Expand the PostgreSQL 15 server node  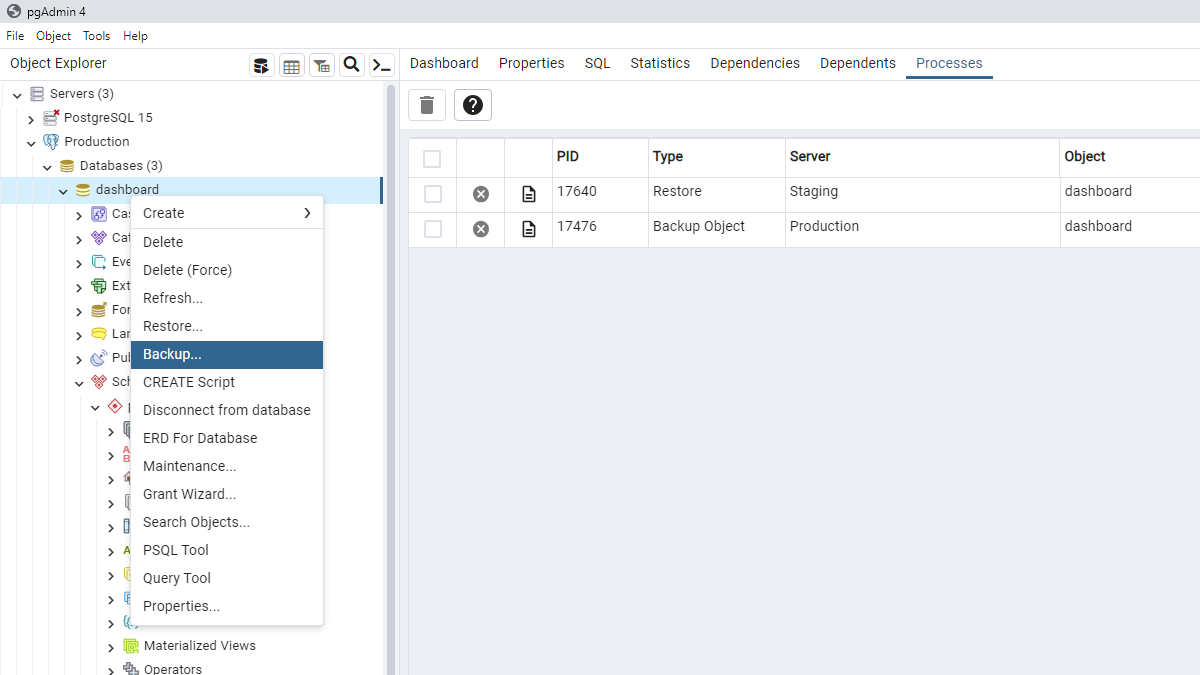[32, 119]
